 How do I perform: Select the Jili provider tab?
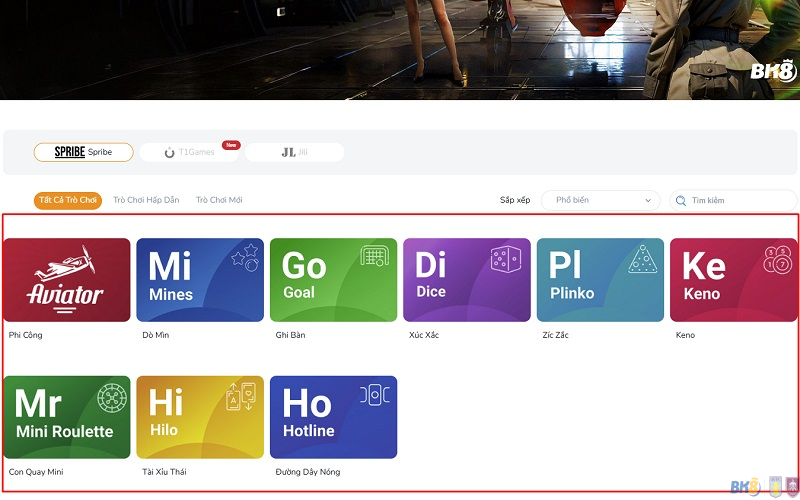(294, 152)
